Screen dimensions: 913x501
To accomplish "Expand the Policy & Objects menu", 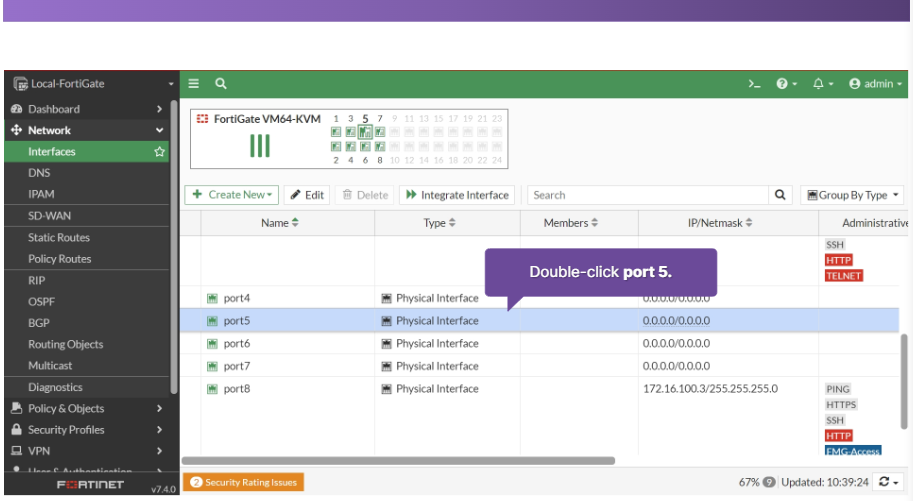I will tap(87, 408).
